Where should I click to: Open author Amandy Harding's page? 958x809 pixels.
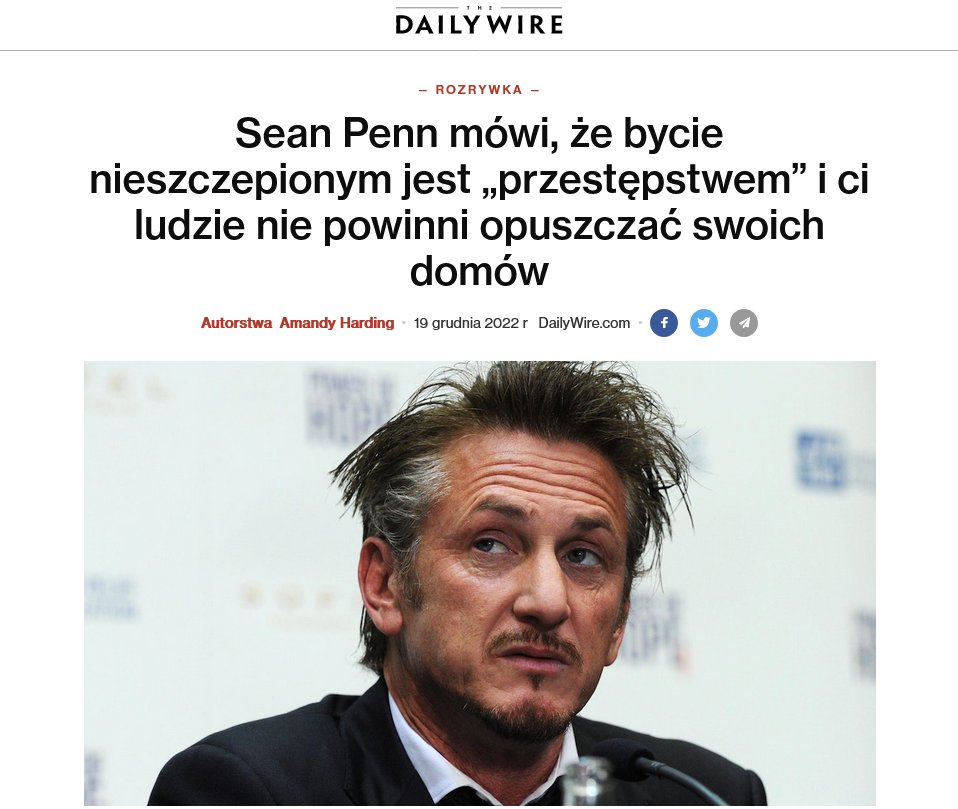(337, 323)
